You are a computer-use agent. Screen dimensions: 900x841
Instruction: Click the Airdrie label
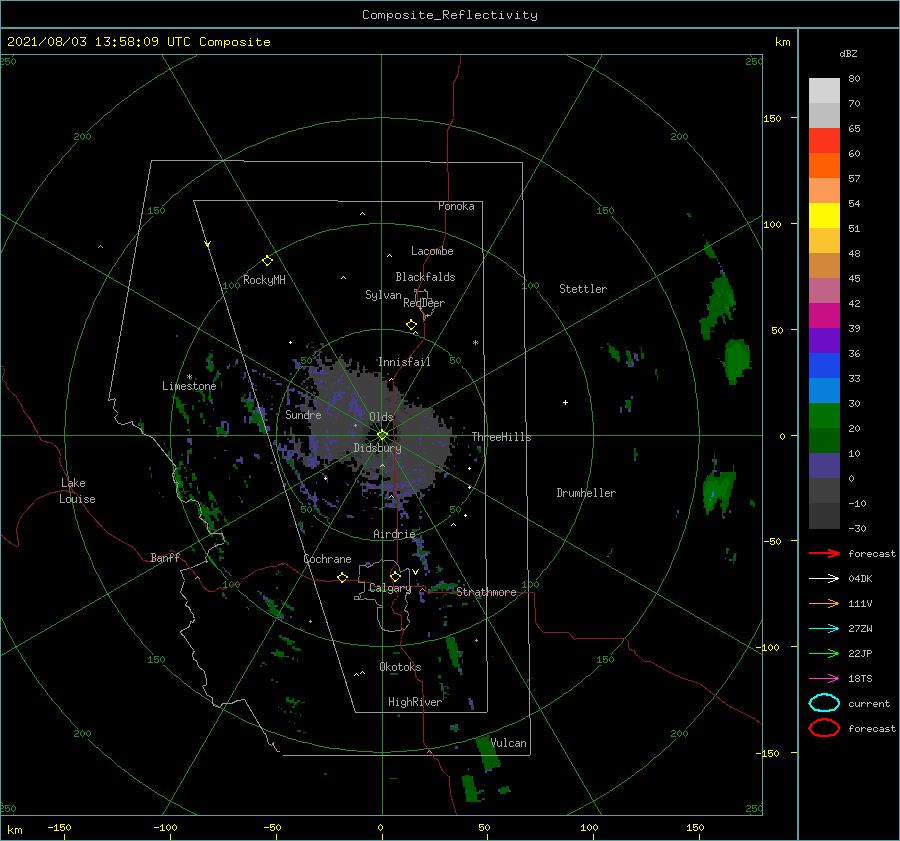394,534
